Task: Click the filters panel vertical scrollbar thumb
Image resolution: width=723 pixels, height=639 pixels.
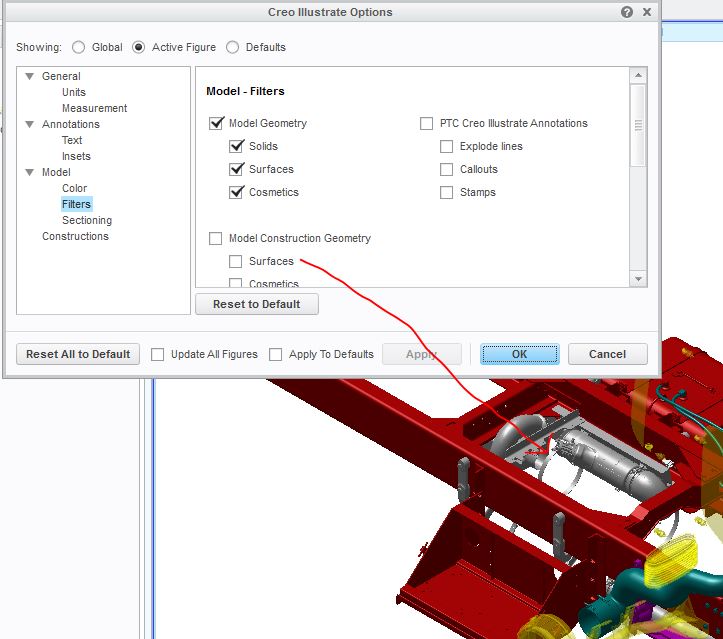Action: (638, 125)
